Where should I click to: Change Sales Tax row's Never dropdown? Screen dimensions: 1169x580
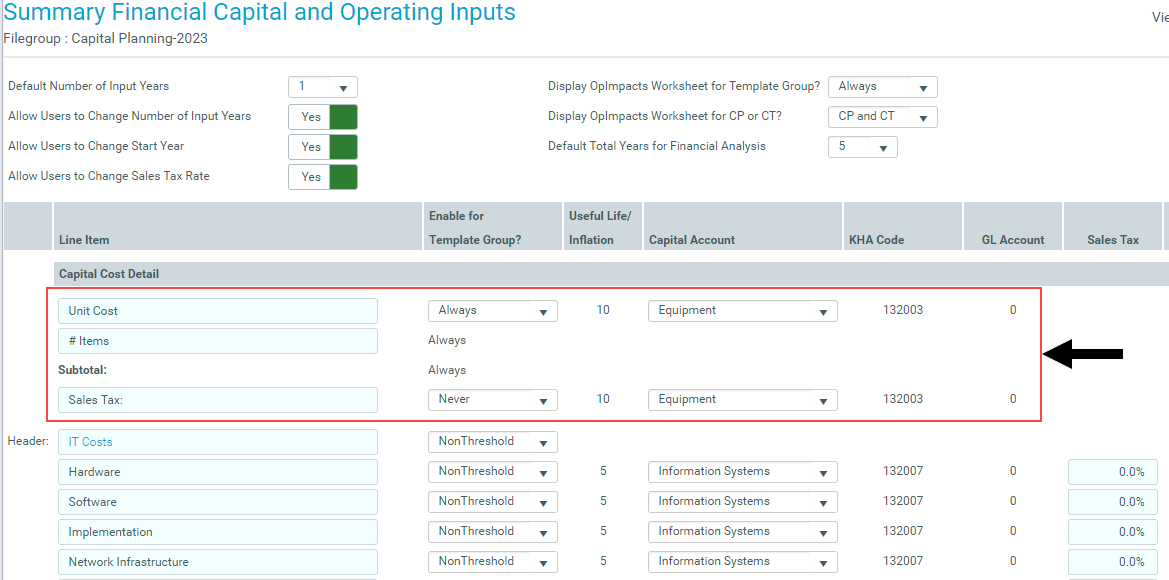coord(492,400)
